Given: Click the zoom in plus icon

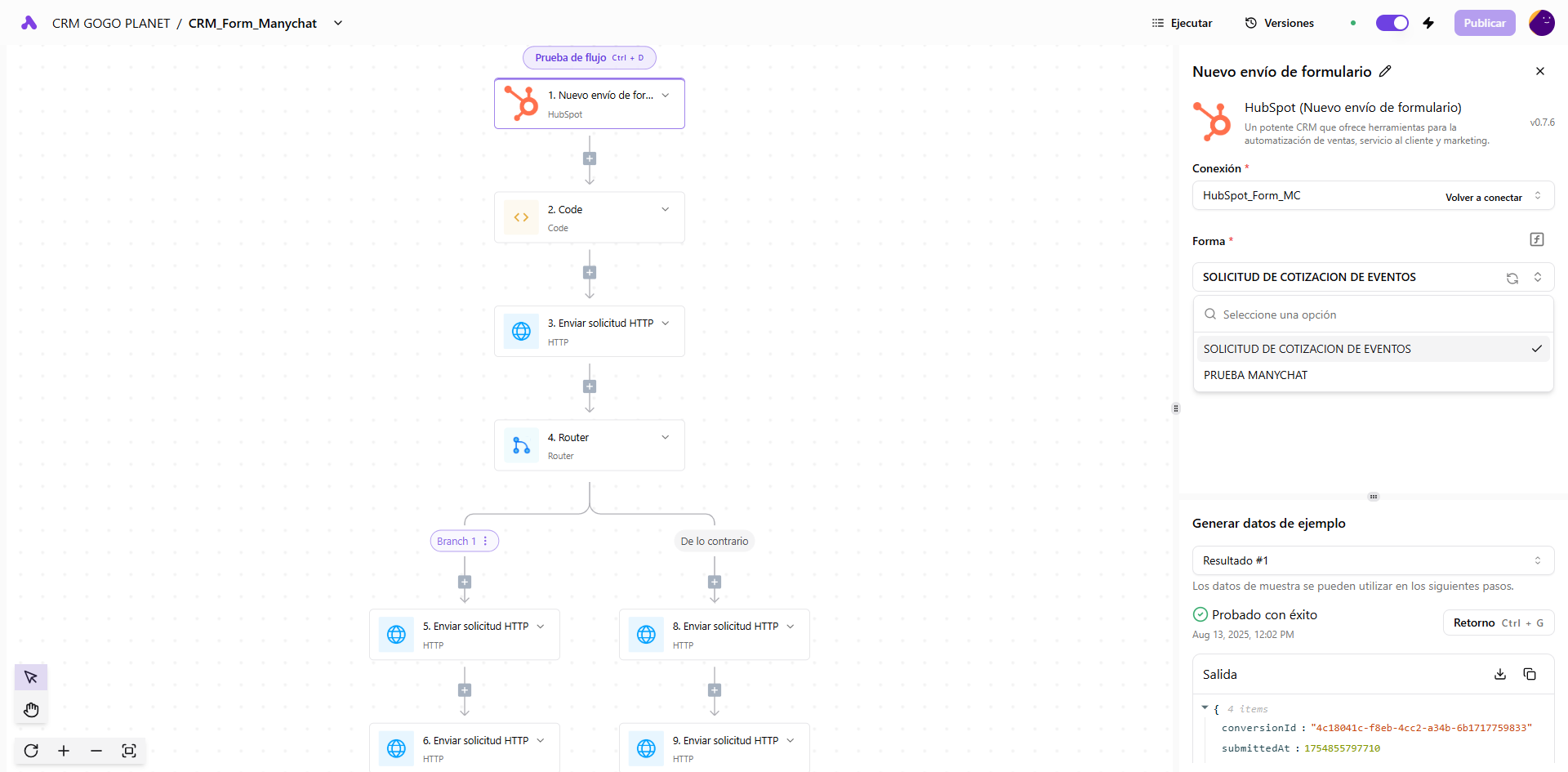Looking at the screenshot, I should [64, 751].
